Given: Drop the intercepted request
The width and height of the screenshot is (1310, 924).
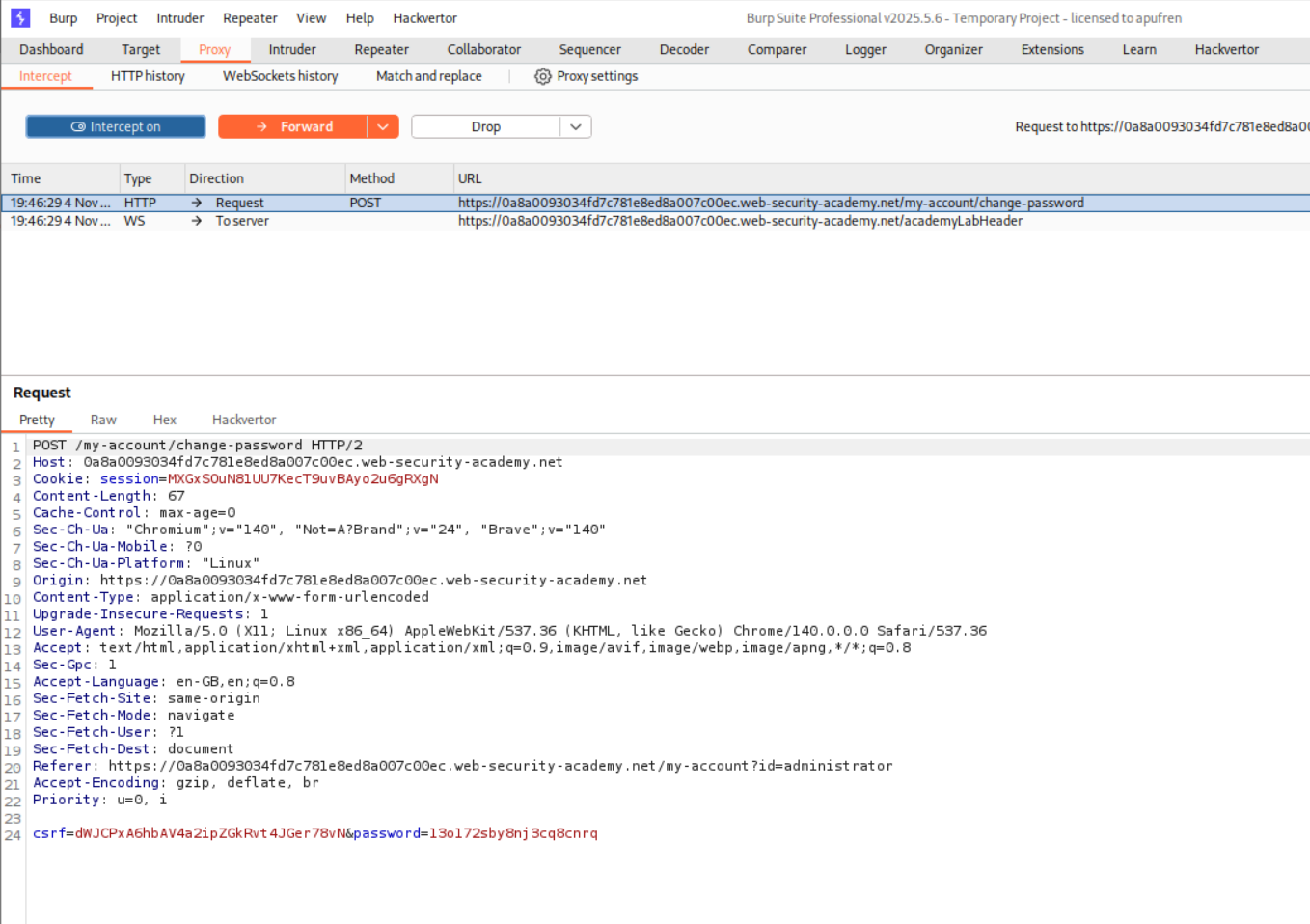Looking at the screenshot, I should (485, 126).
